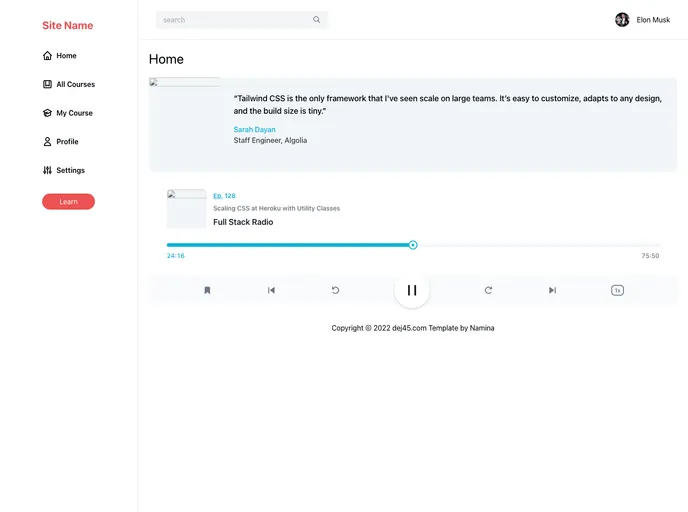Click the podcast cover thumbnail
This screenshot has height=512, width=688.
(x=186, y=209)
